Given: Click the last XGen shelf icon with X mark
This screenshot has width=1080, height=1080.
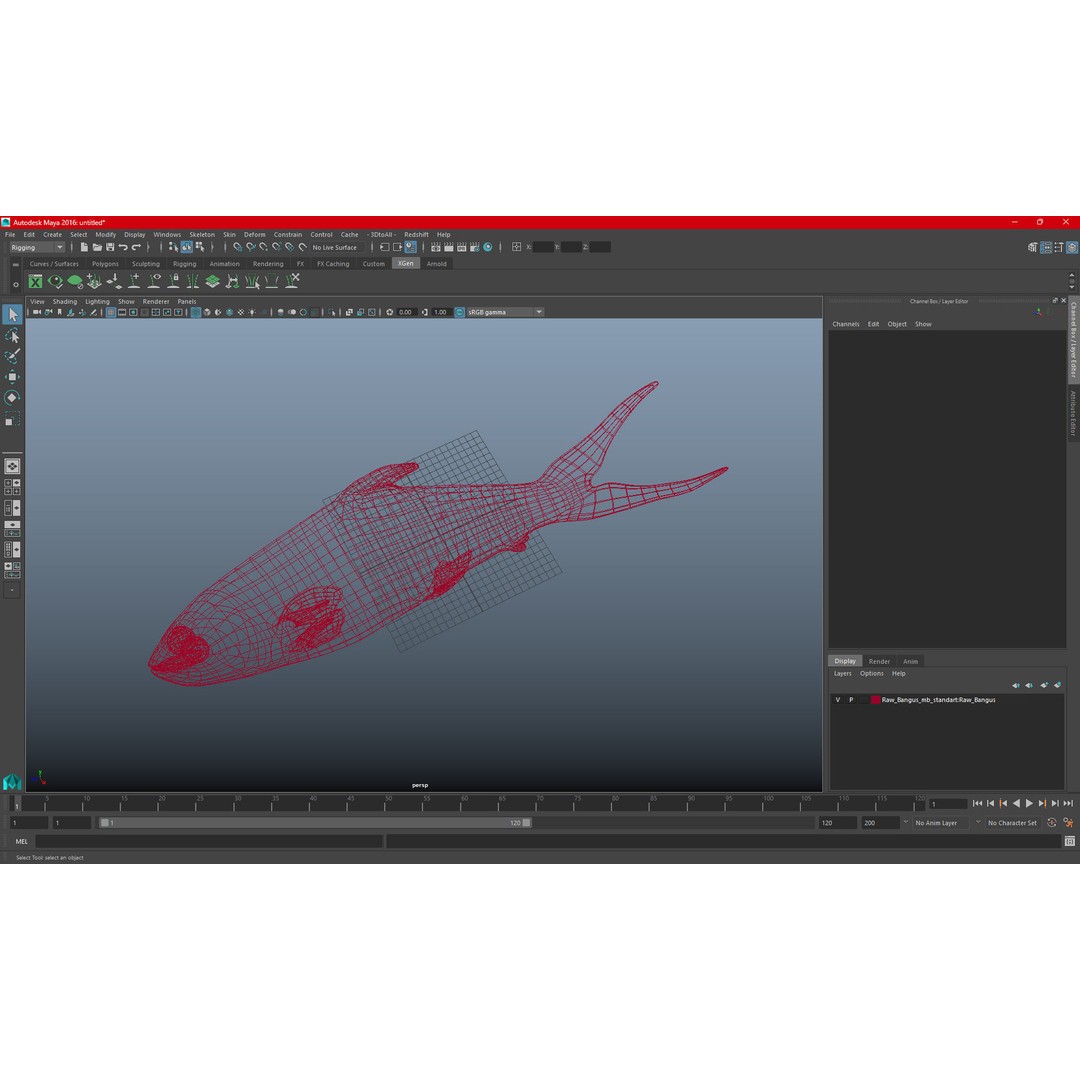Looking at the screenshot, I should point(292,281).
